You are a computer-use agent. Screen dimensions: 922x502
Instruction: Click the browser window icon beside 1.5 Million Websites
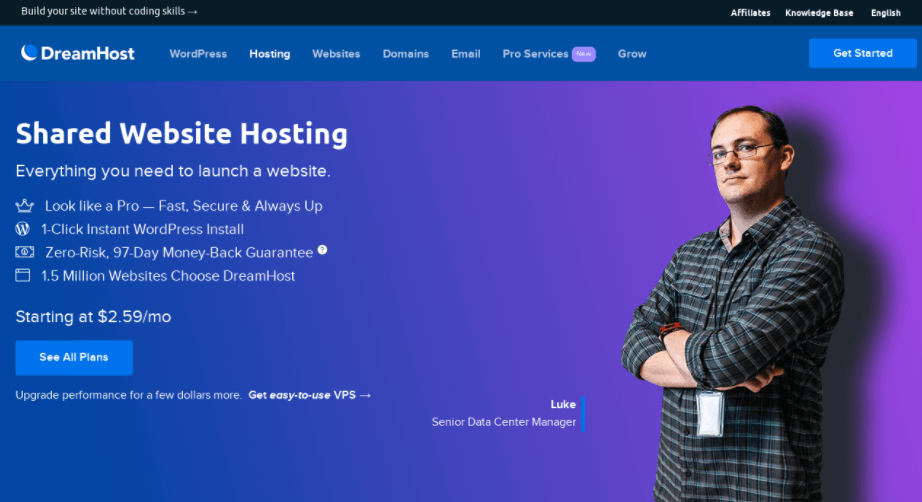tap(22, 275)
